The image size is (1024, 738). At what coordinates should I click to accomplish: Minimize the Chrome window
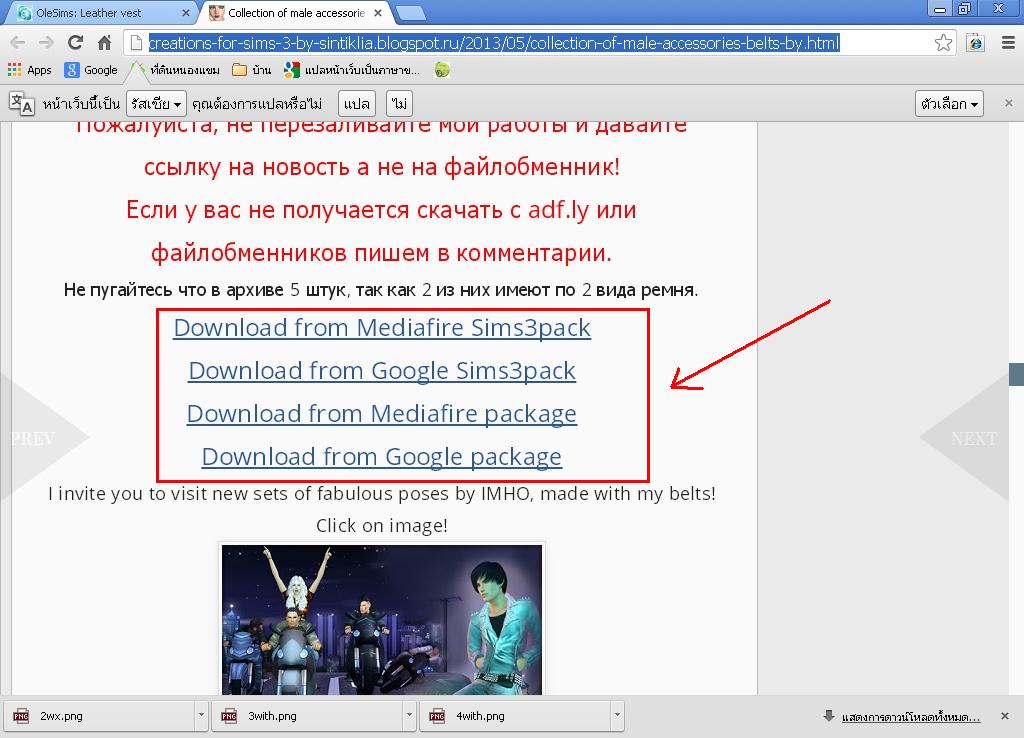tap(940, 9)
